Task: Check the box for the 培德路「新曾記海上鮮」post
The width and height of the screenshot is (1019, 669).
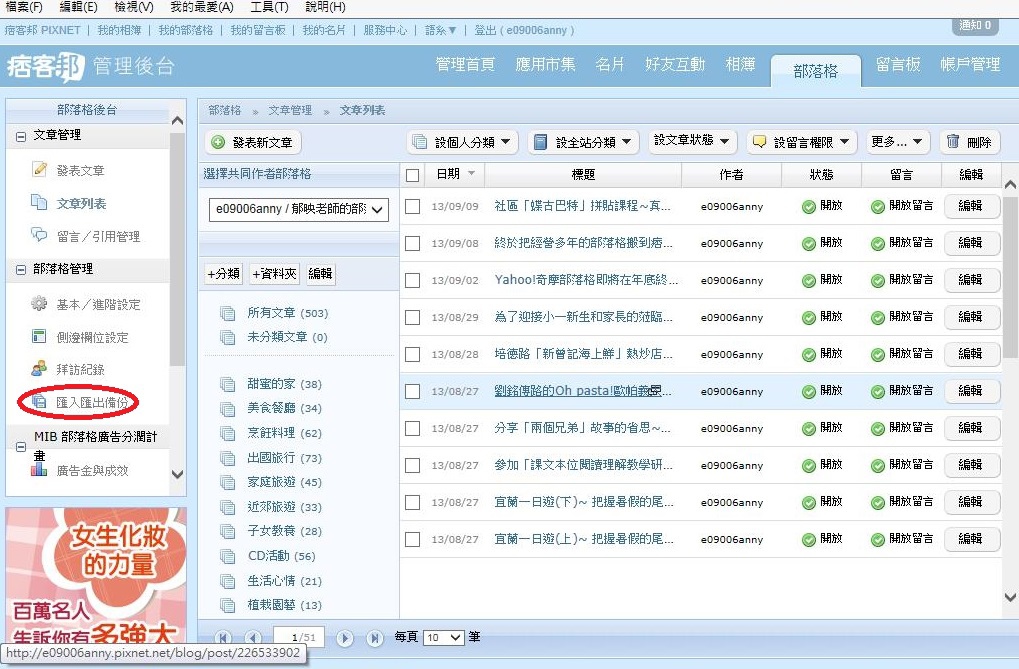Action: tap(412, 354)
